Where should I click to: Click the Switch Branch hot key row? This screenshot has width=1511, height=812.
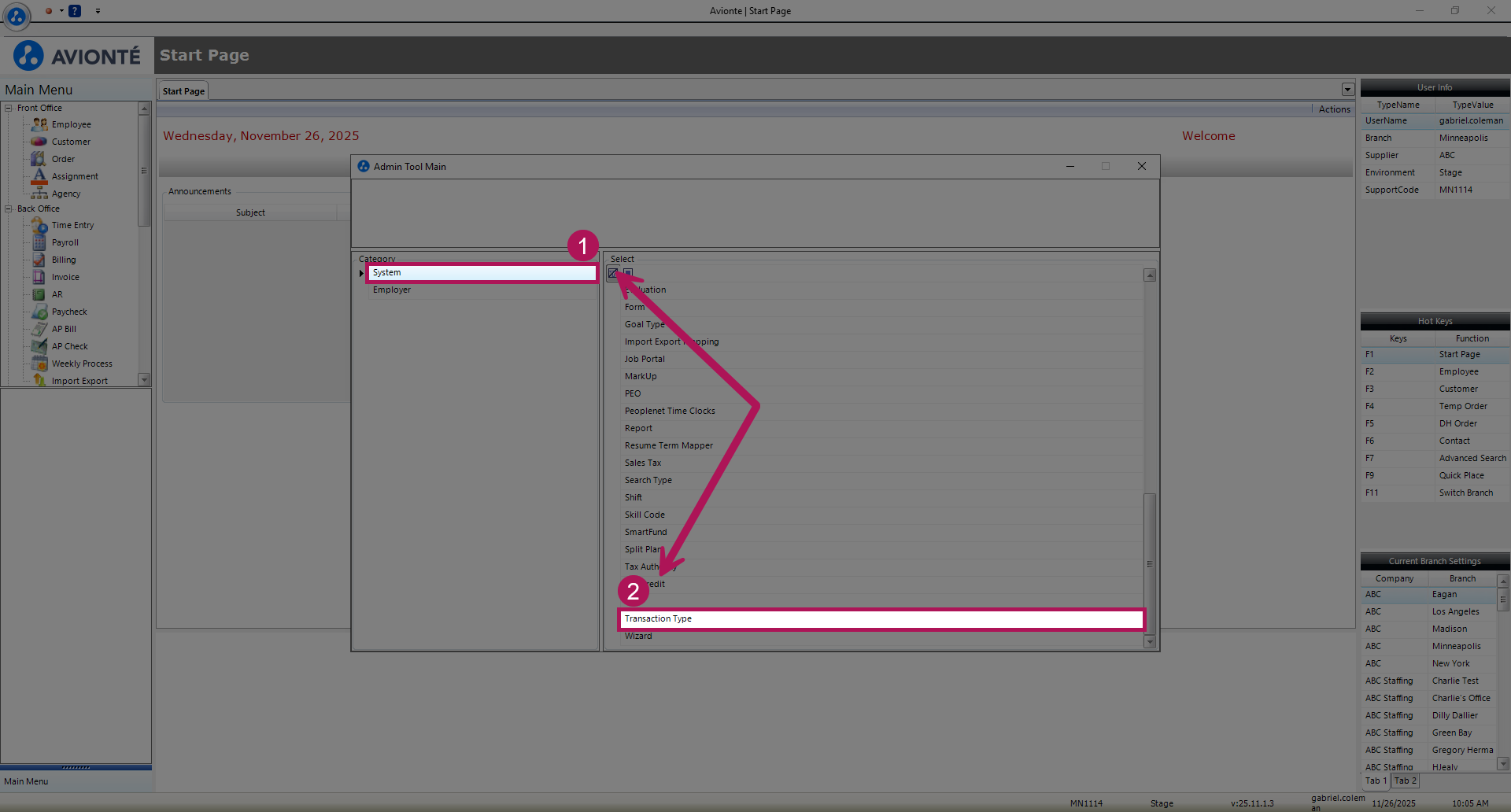(1435, 493)
